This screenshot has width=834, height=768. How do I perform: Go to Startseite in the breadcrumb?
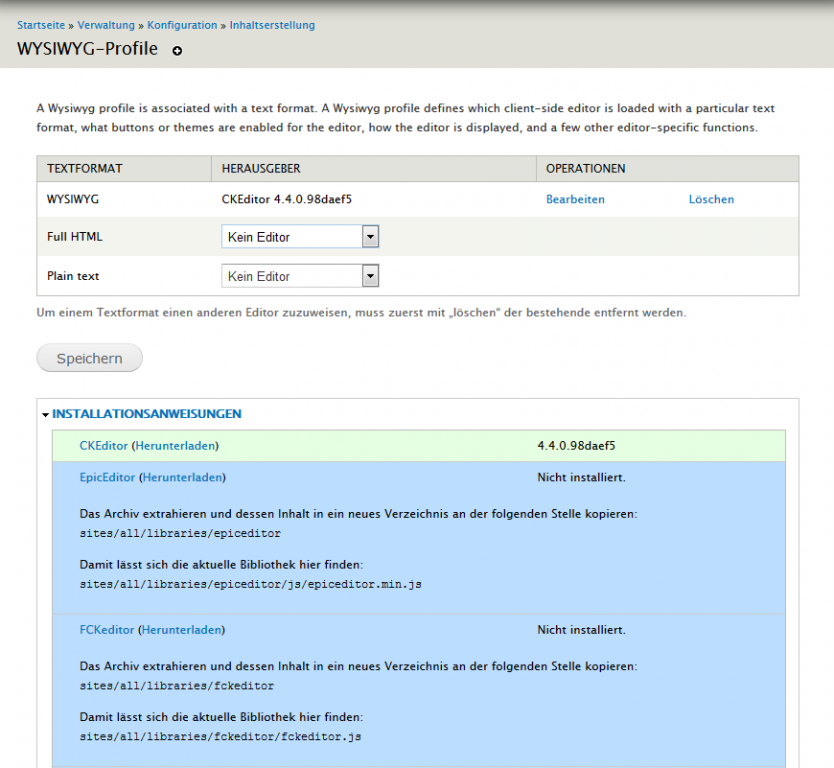(41, 25)
